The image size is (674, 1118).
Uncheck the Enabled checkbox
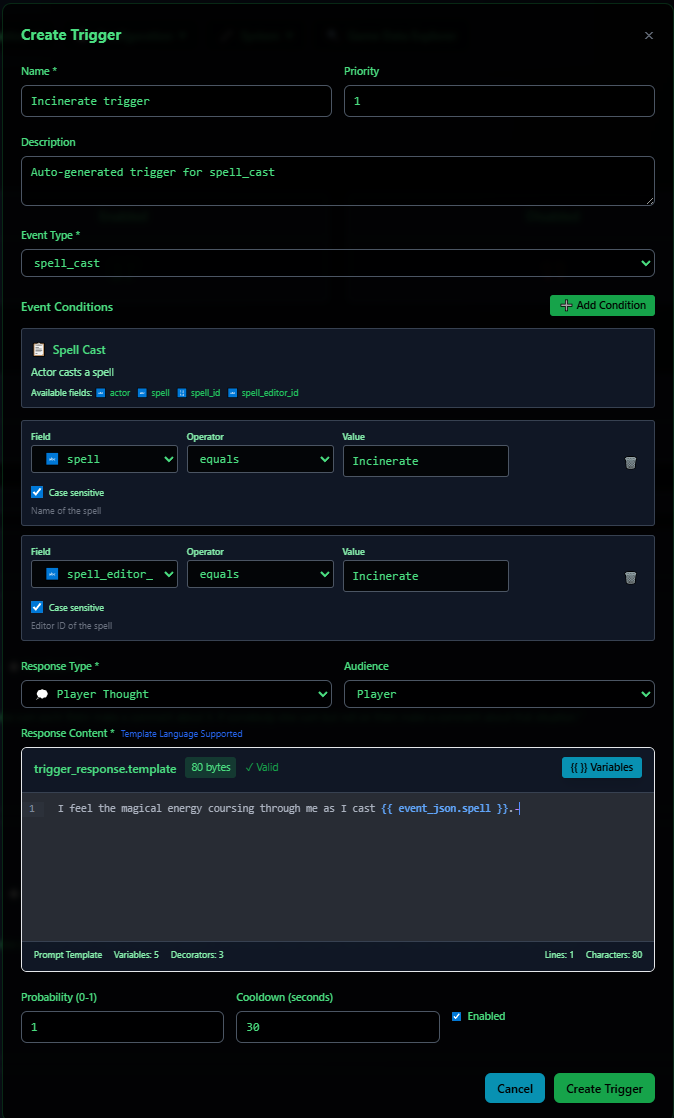tap(457, 1016)
